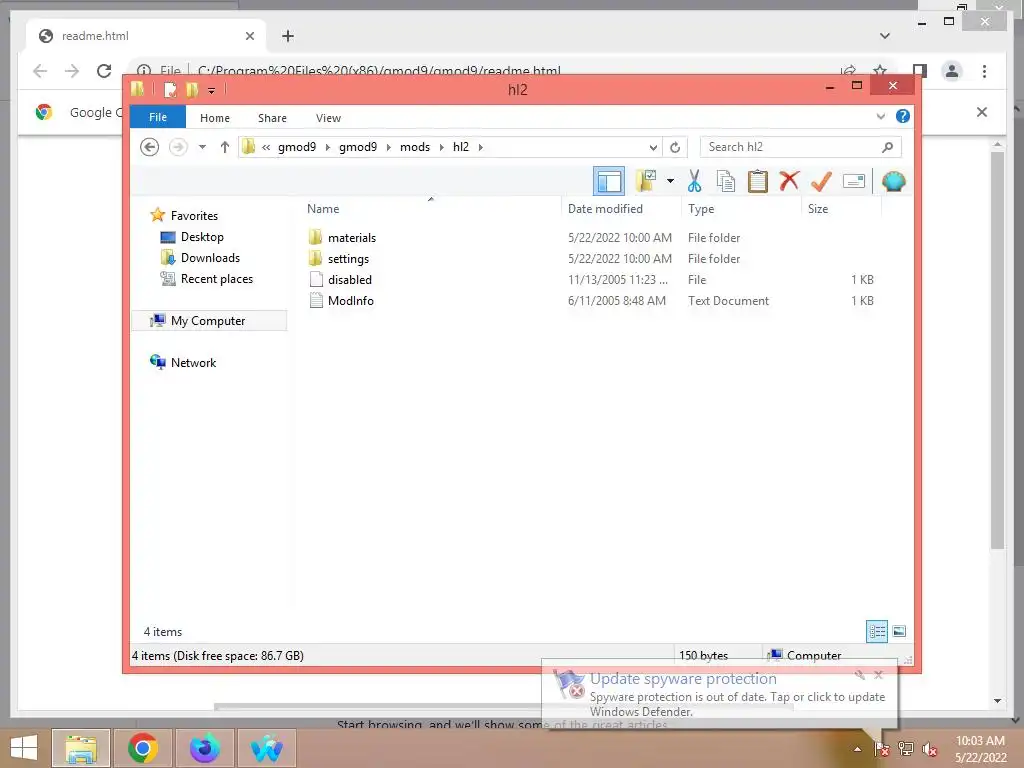
Task: Open Chrome's tab search dropdown chevron
Action: pos(884,36)
